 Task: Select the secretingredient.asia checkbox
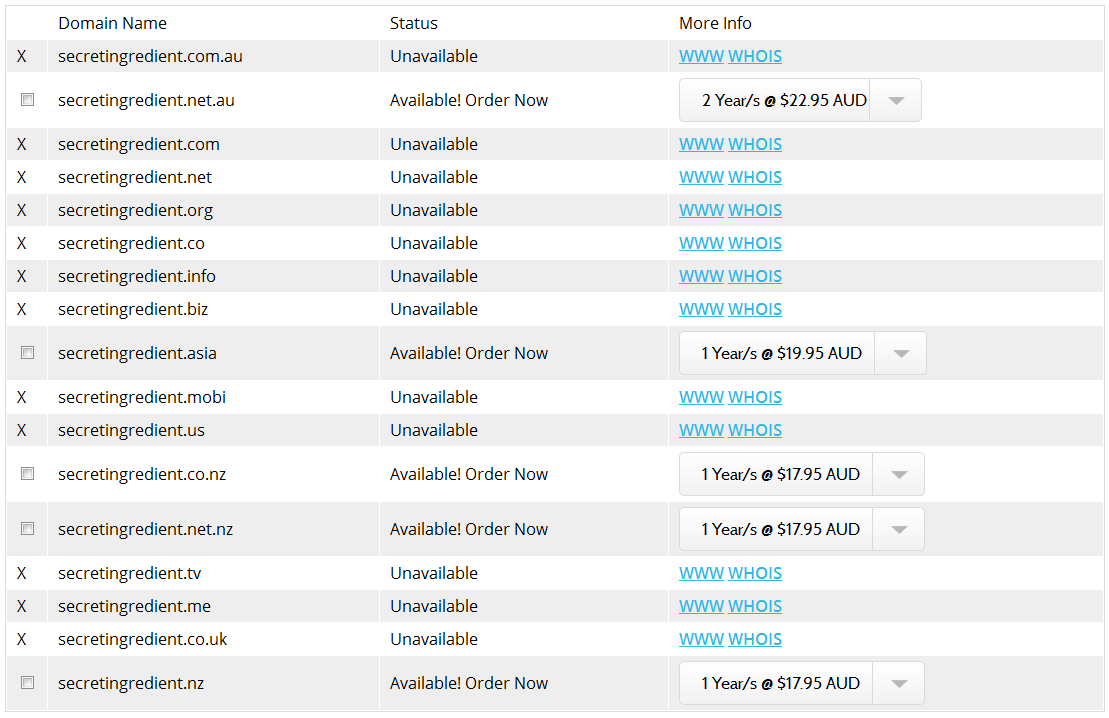[x=28, y=353]
